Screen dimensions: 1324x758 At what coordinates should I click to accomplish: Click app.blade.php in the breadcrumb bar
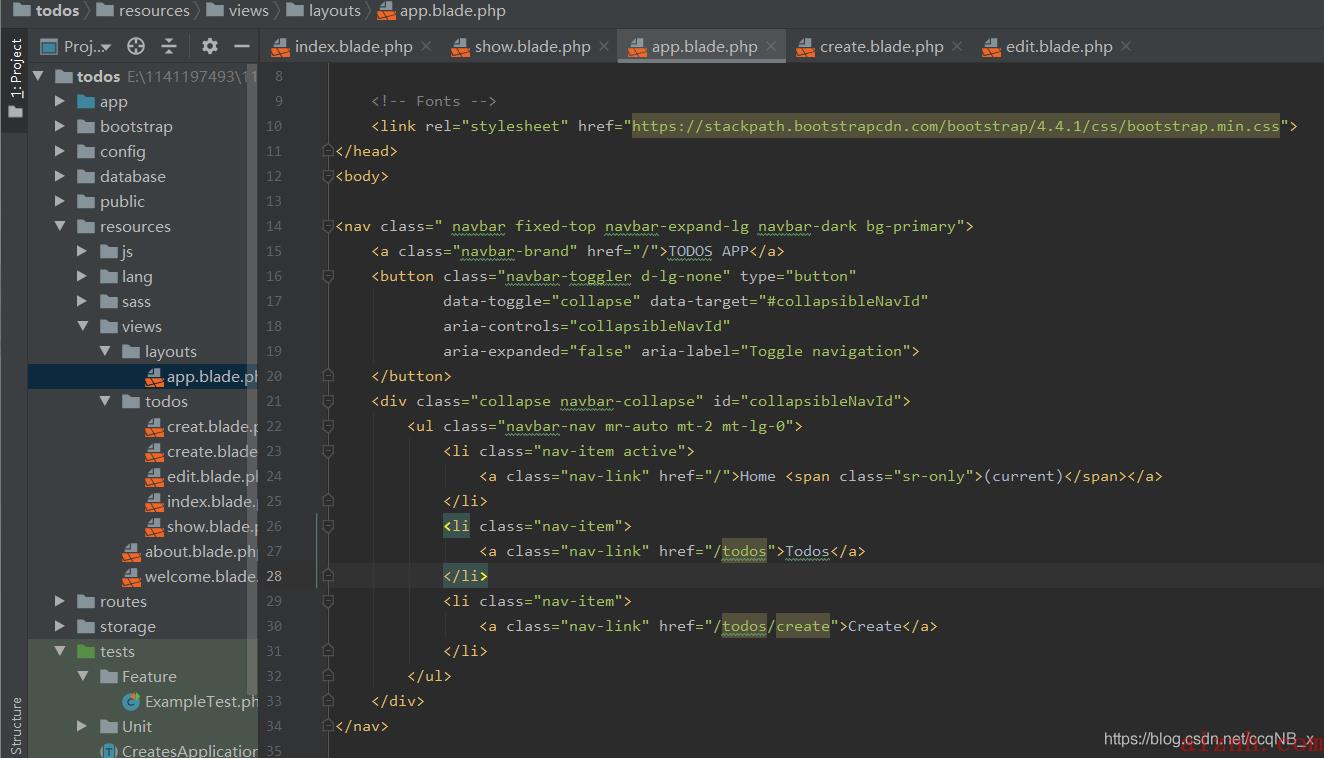(x=441, y=11)
